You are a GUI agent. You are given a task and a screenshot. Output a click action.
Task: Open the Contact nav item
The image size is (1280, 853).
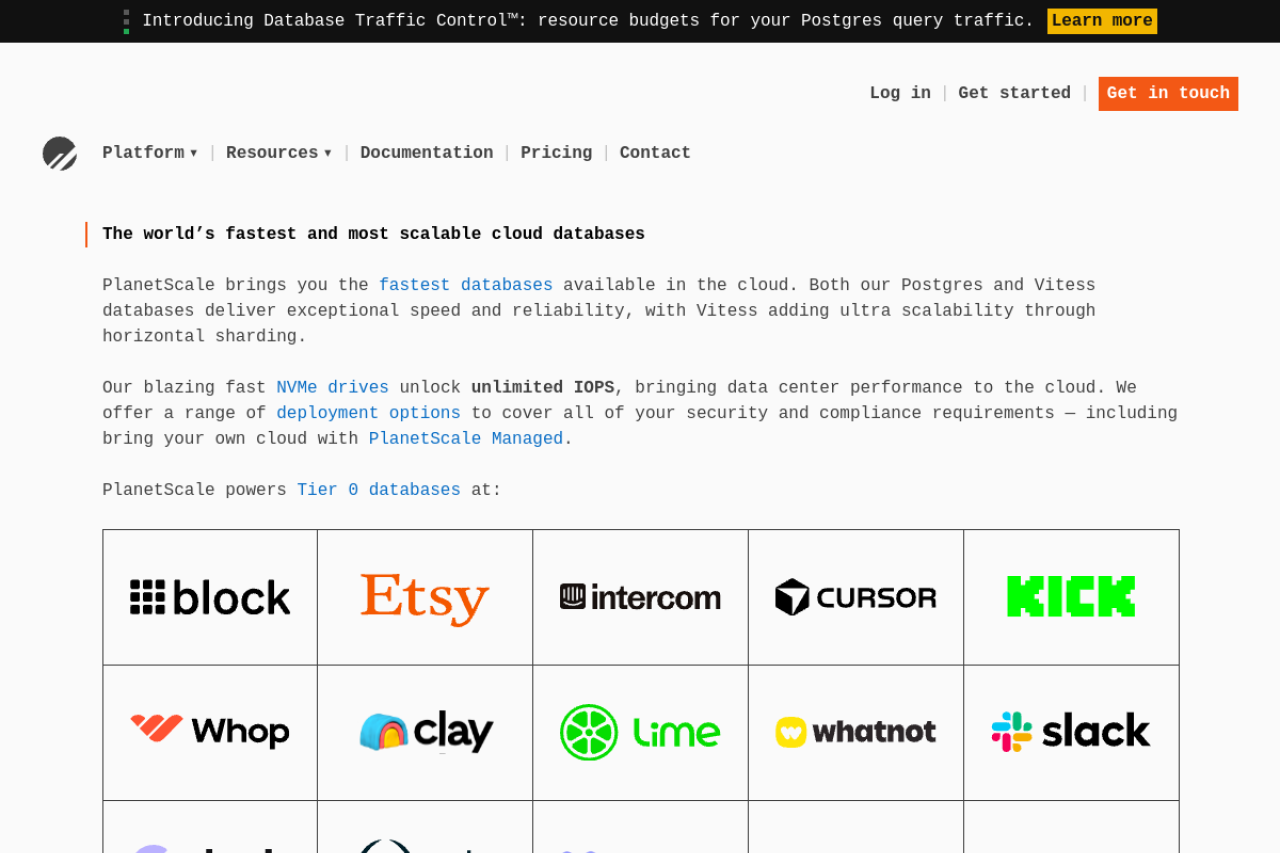tap(655, 153)
